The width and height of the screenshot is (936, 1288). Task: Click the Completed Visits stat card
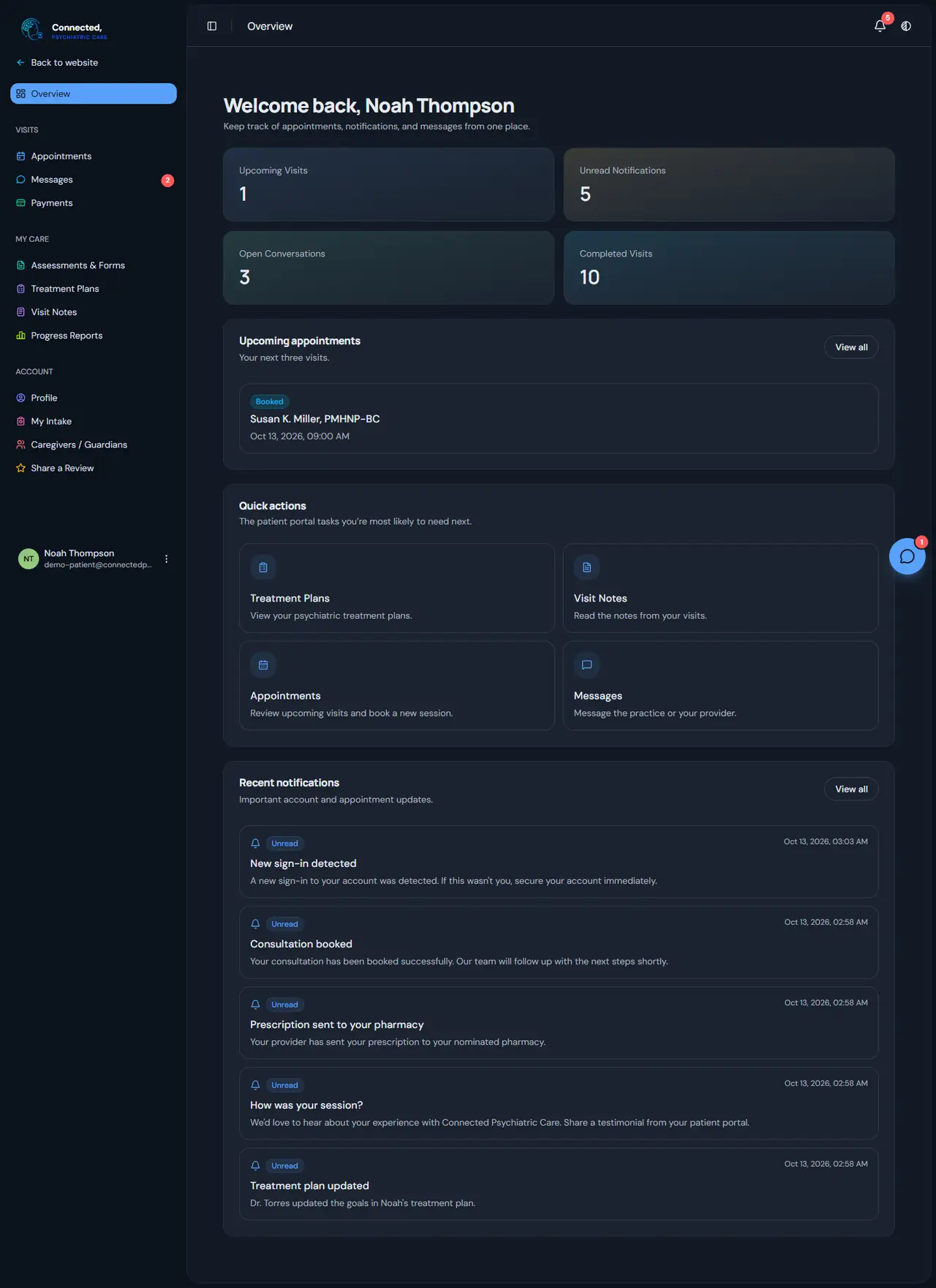[729, 268]
